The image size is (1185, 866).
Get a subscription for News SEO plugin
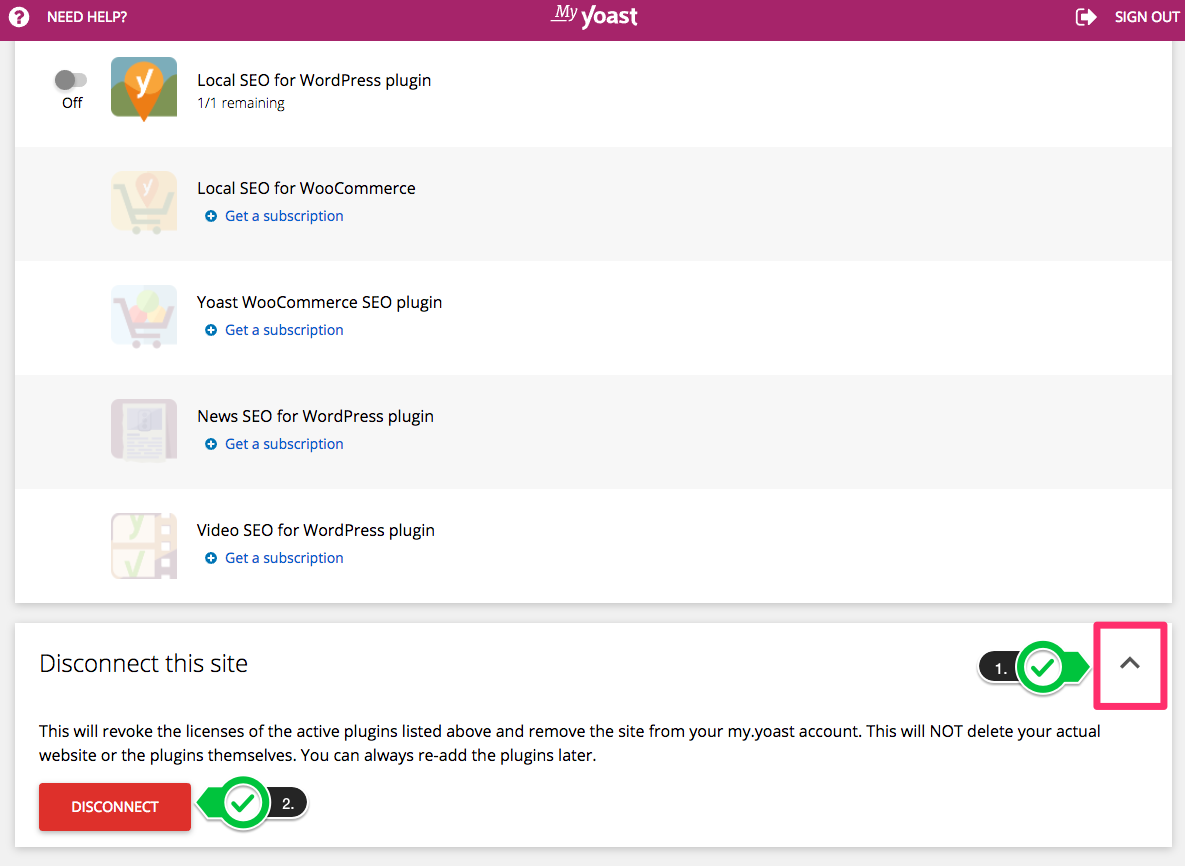click(x=284, y=444)
